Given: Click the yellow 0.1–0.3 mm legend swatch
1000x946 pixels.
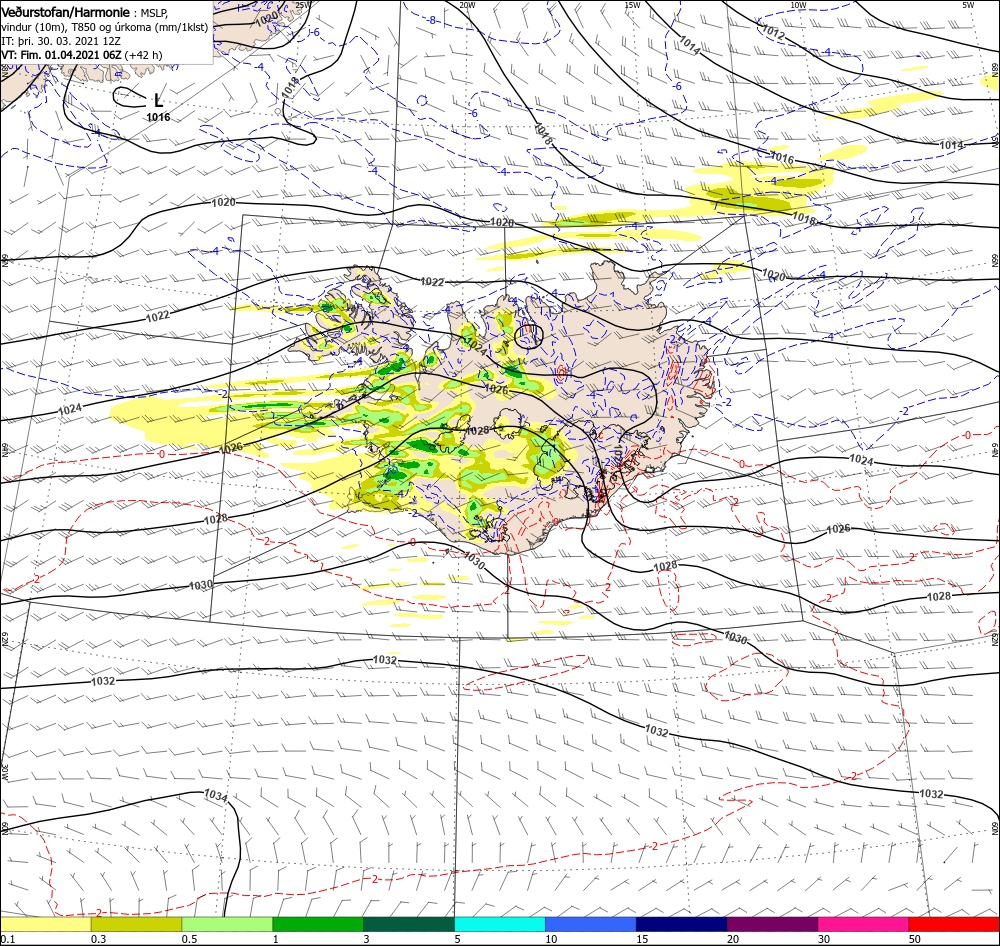Looking at the screenshot, I should click(46, 925).
